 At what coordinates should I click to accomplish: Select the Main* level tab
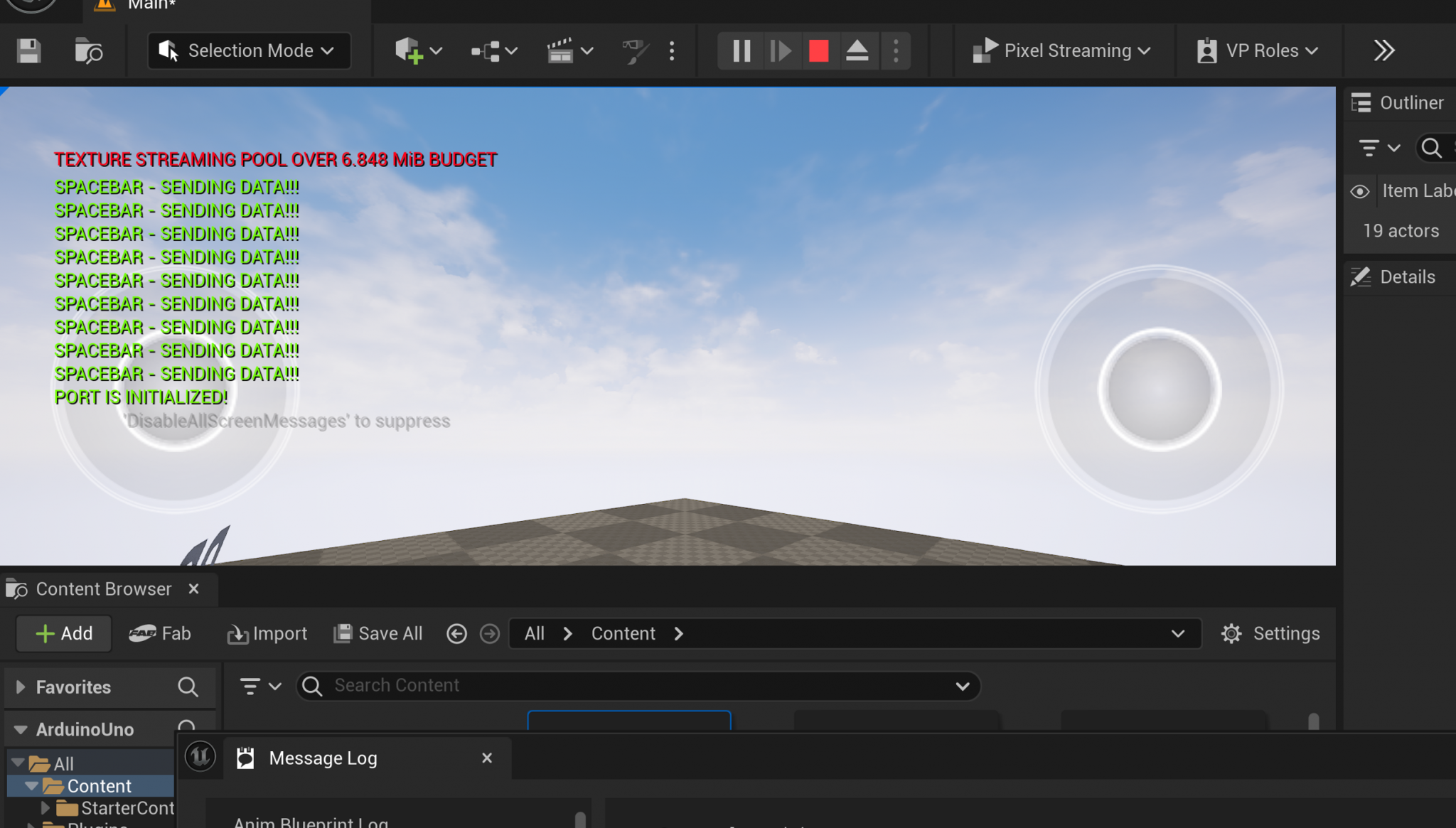(150, 6)
